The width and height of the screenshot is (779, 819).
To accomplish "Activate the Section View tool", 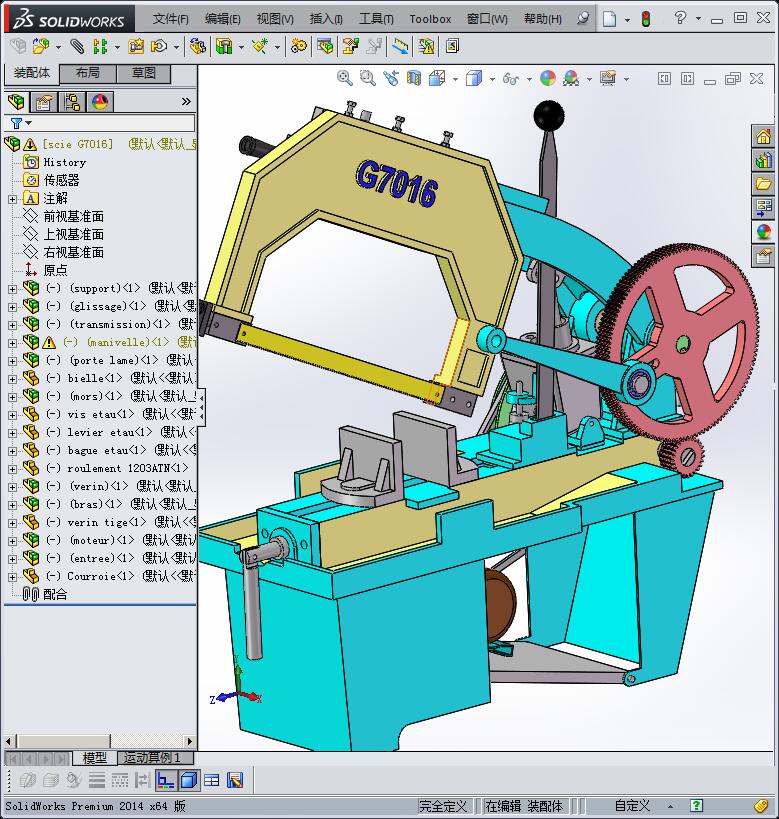I will point(414,78).
